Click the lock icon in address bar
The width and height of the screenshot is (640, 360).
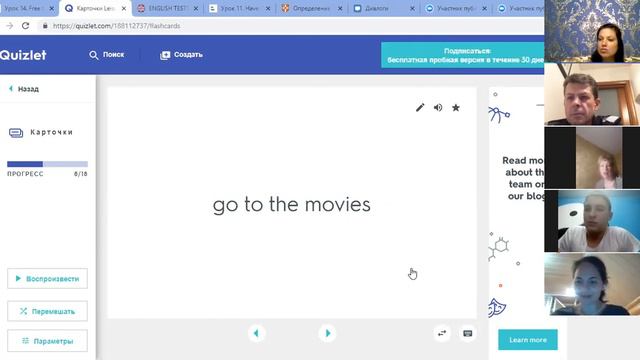click(x=45, y=26)
